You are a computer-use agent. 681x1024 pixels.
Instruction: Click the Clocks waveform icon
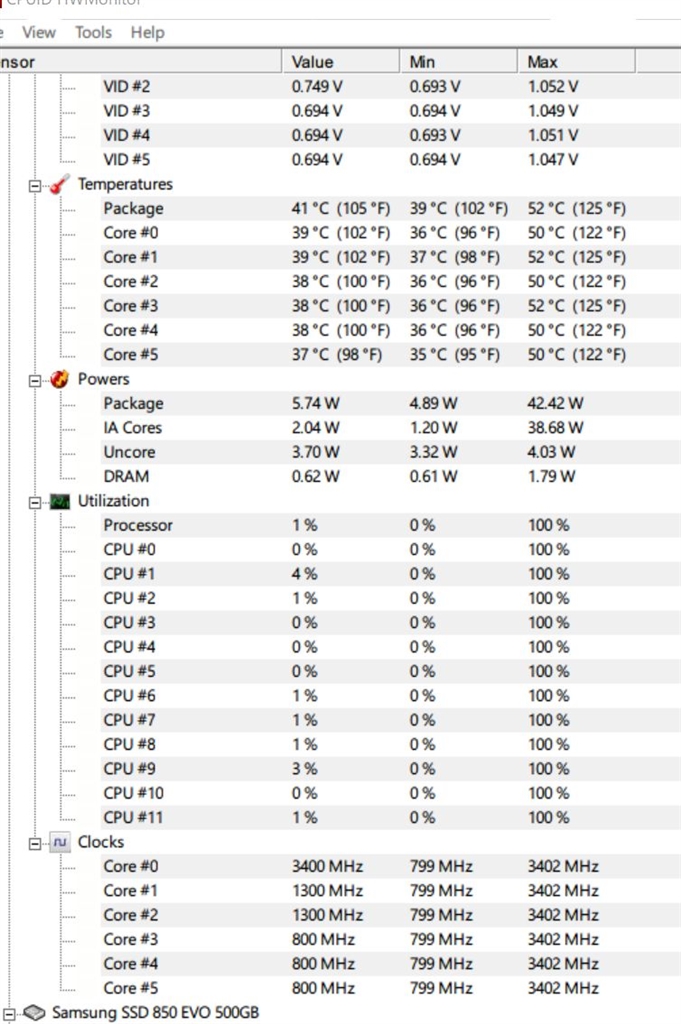60,842
